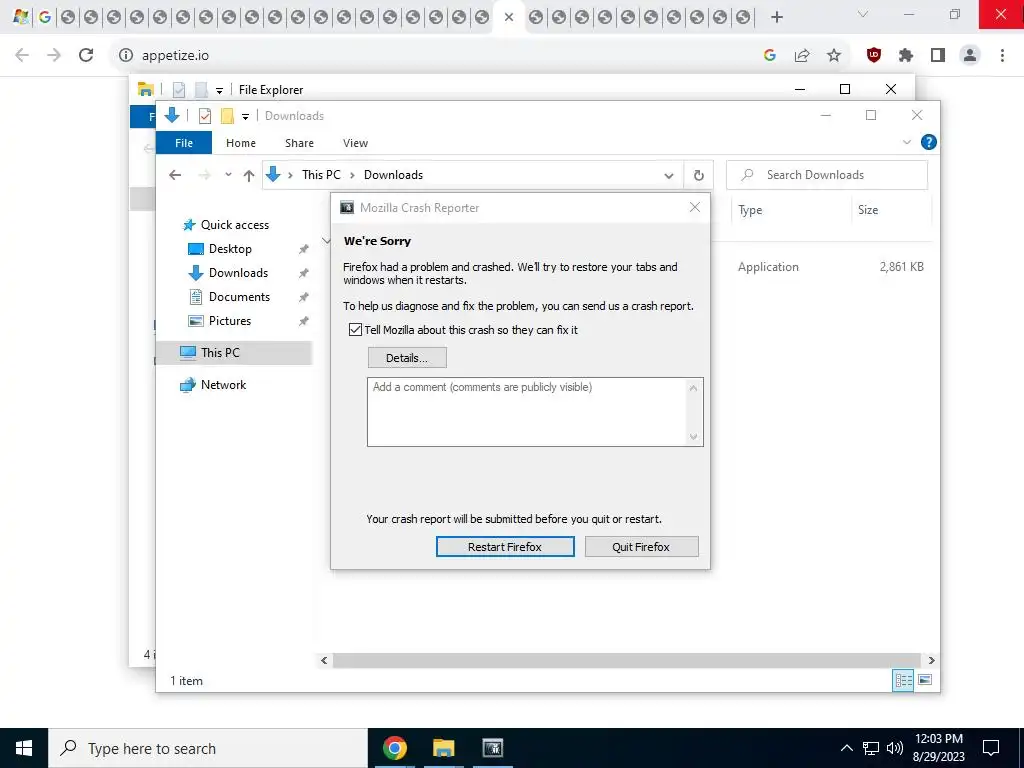Open the File tab in Downloads window

184,143
